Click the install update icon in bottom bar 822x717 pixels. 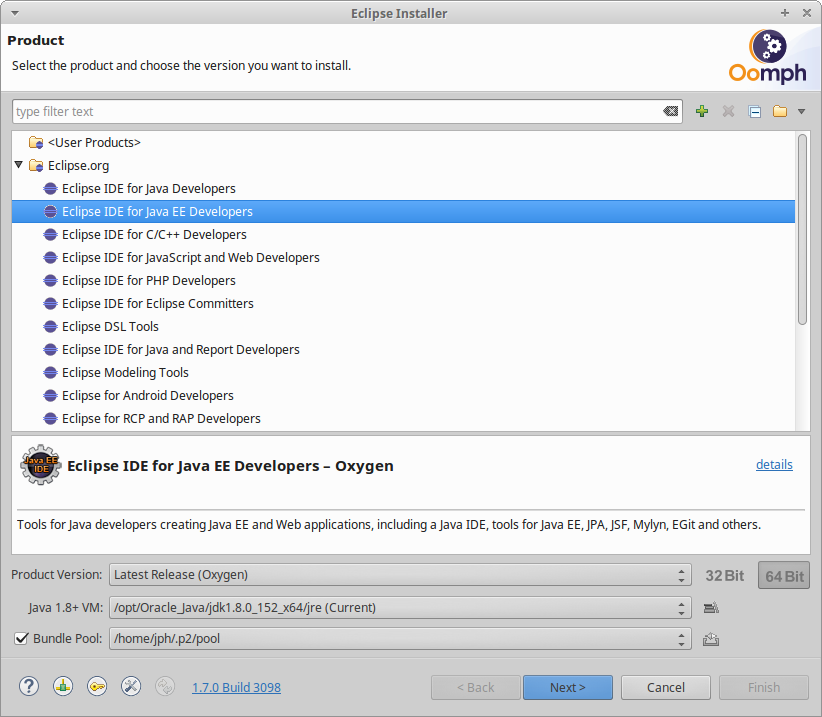pos(63,686)
